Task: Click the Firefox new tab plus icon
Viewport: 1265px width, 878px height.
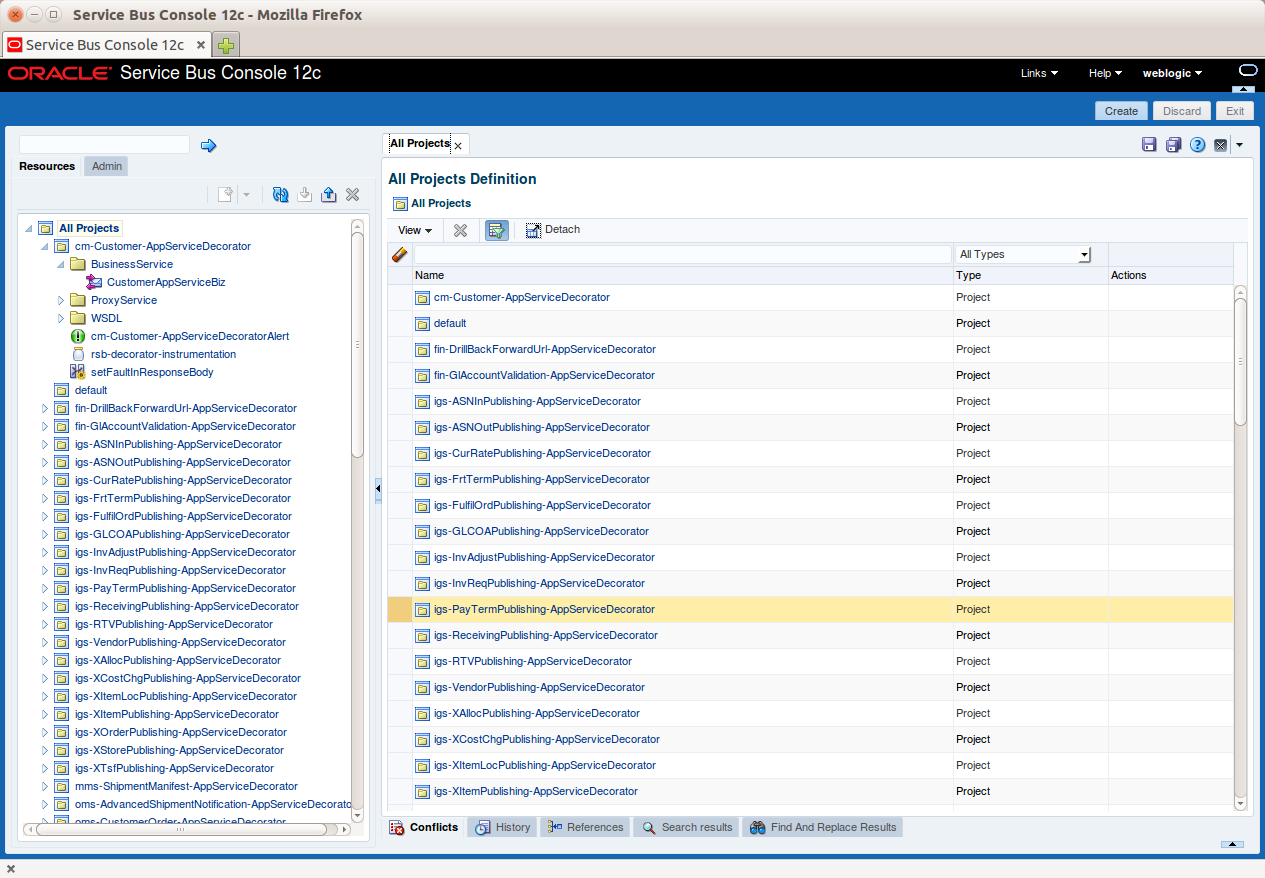Action: pos(227,45)
